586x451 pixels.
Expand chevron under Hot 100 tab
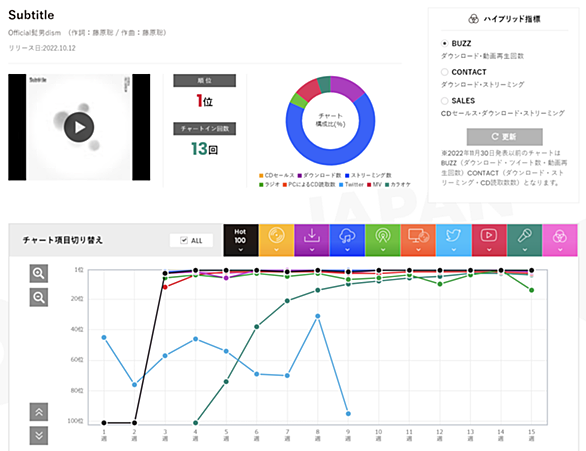click(x=241, y=250)
